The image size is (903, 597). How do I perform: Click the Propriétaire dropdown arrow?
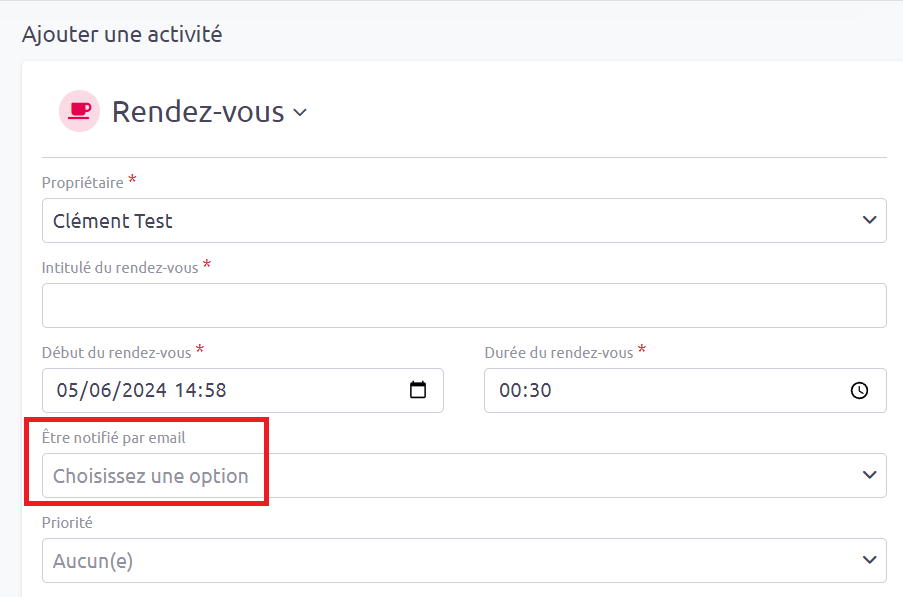tap(869, 220)
